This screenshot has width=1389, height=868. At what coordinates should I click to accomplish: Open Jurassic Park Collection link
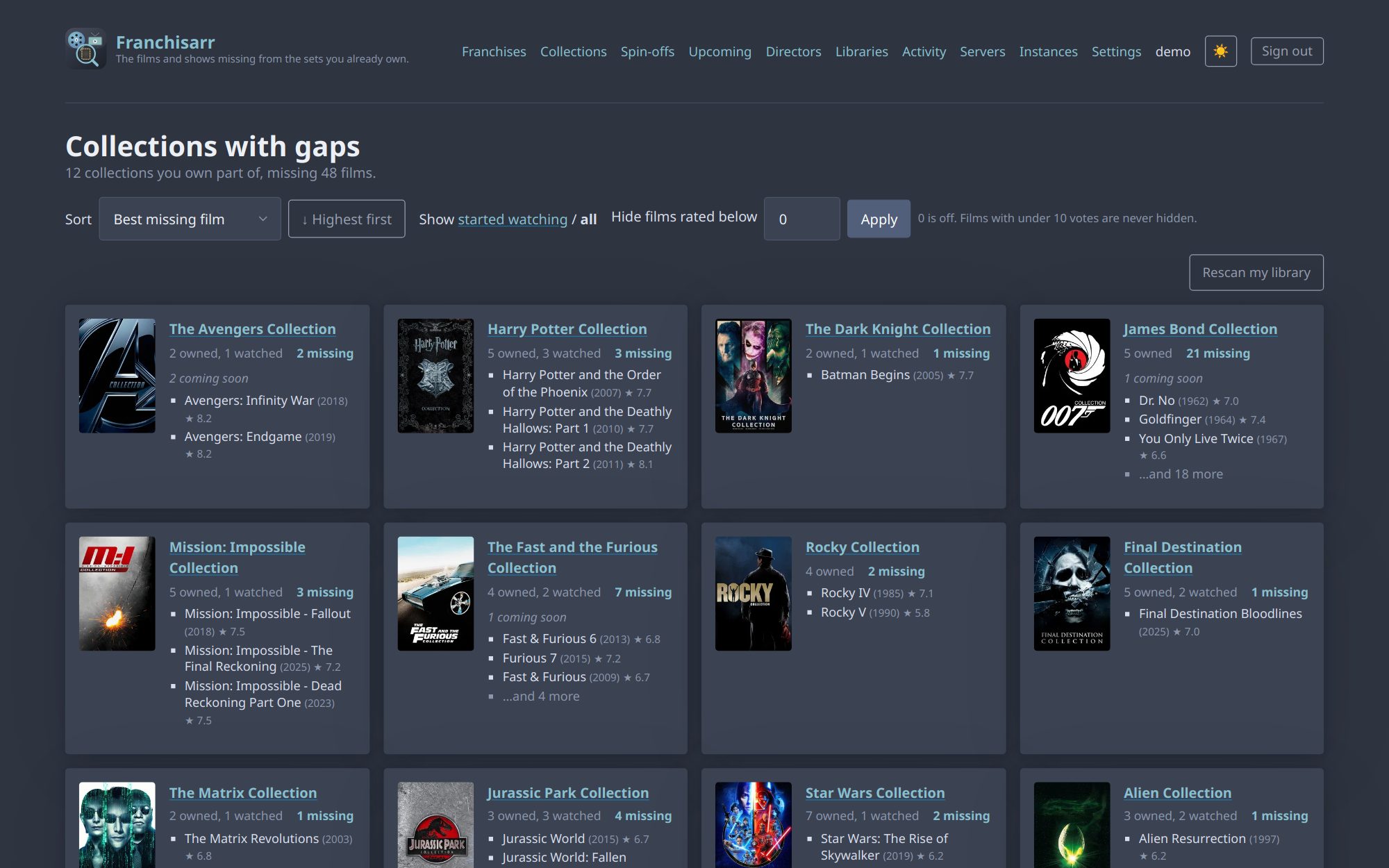pos(567,793)
